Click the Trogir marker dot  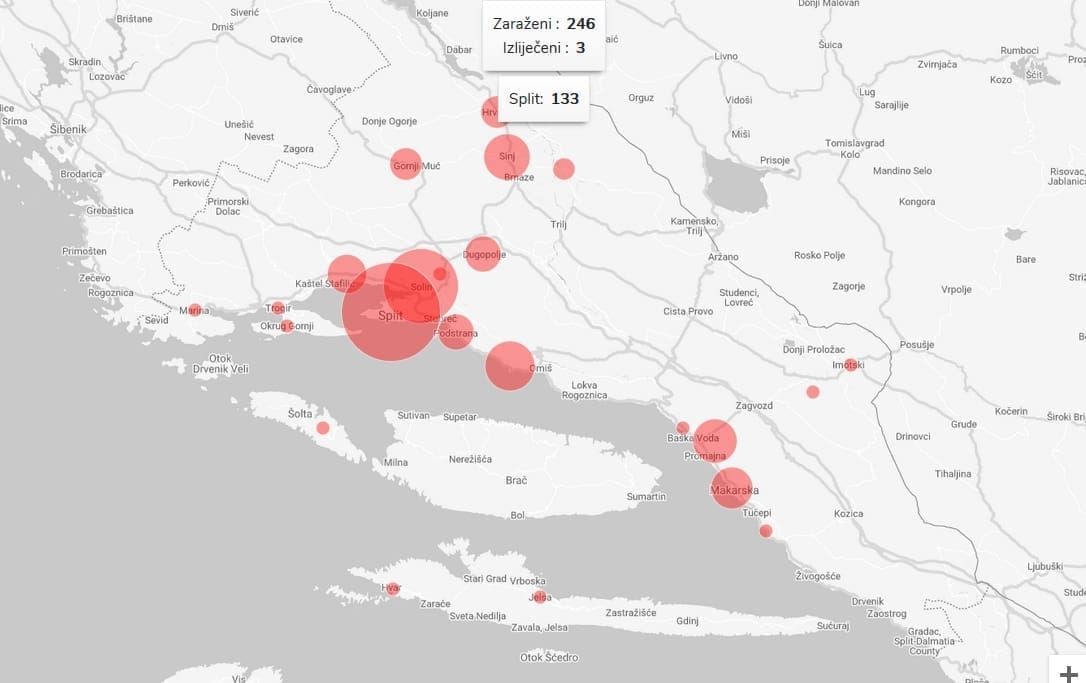(x=278, y=308)
